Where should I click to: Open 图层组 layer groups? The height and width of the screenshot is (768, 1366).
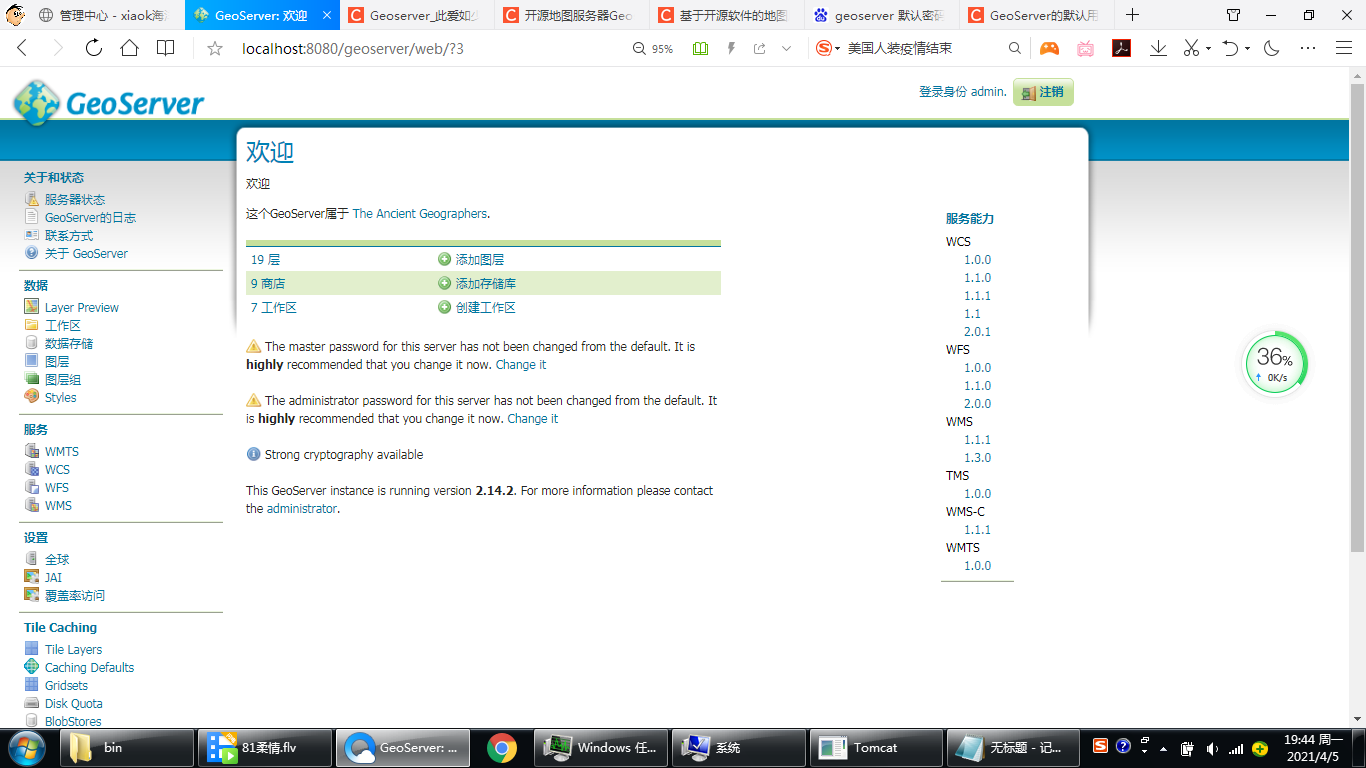pos(62,380)
